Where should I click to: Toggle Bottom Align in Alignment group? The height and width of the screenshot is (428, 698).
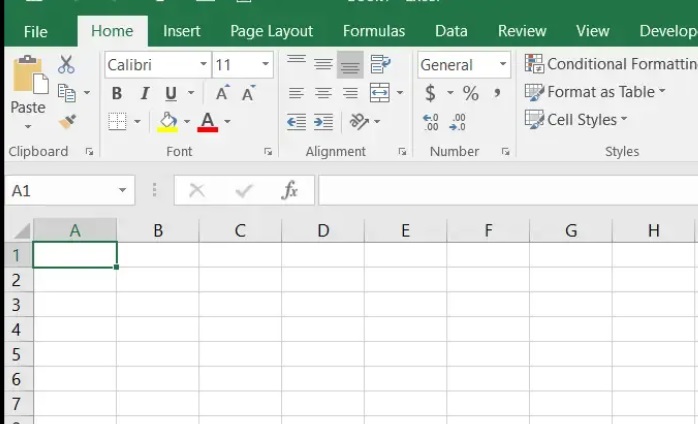(x=350, y=65)
